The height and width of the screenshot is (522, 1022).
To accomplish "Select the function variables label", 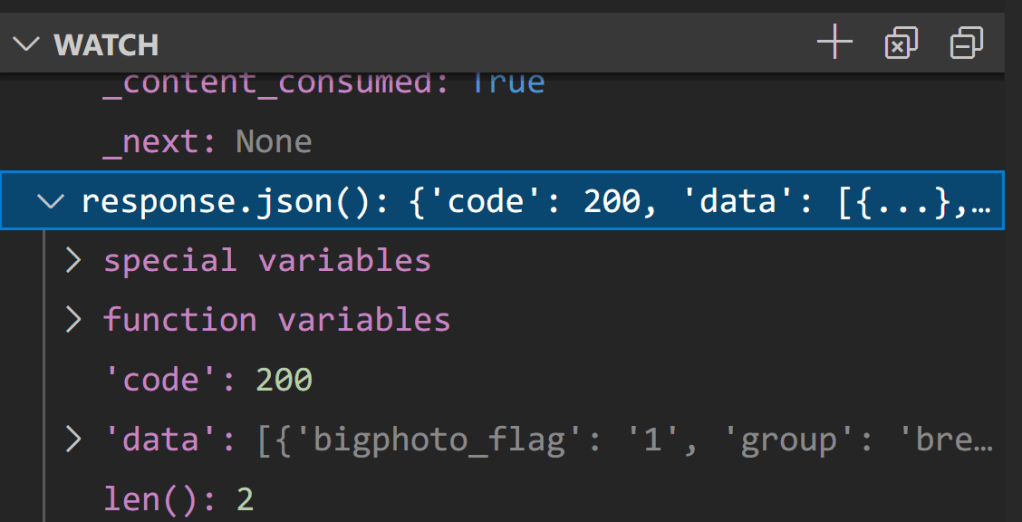I will coord(277,320).
